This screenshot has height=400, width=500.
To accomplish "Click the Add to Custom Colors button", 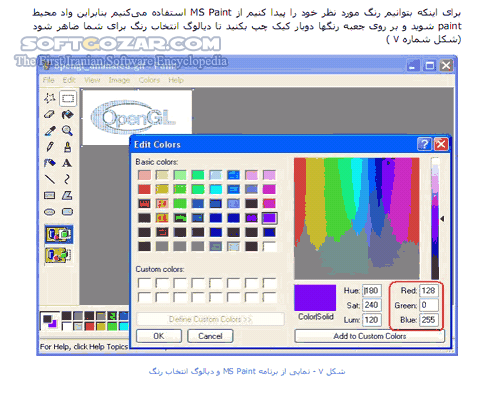I will [x=369, y=336].
